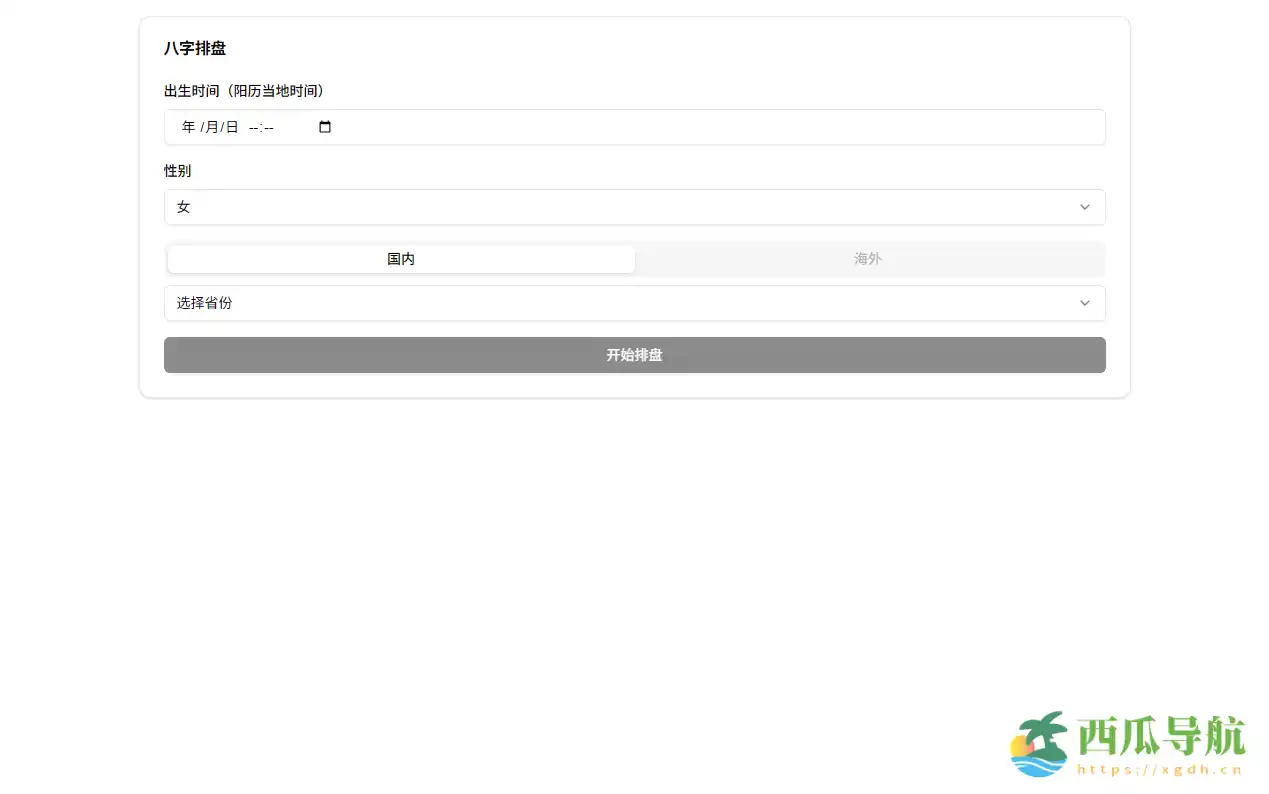Click the 选择省份 placeholder text
This screenshot has width=1269, height=794.
(x=203, y=303)
